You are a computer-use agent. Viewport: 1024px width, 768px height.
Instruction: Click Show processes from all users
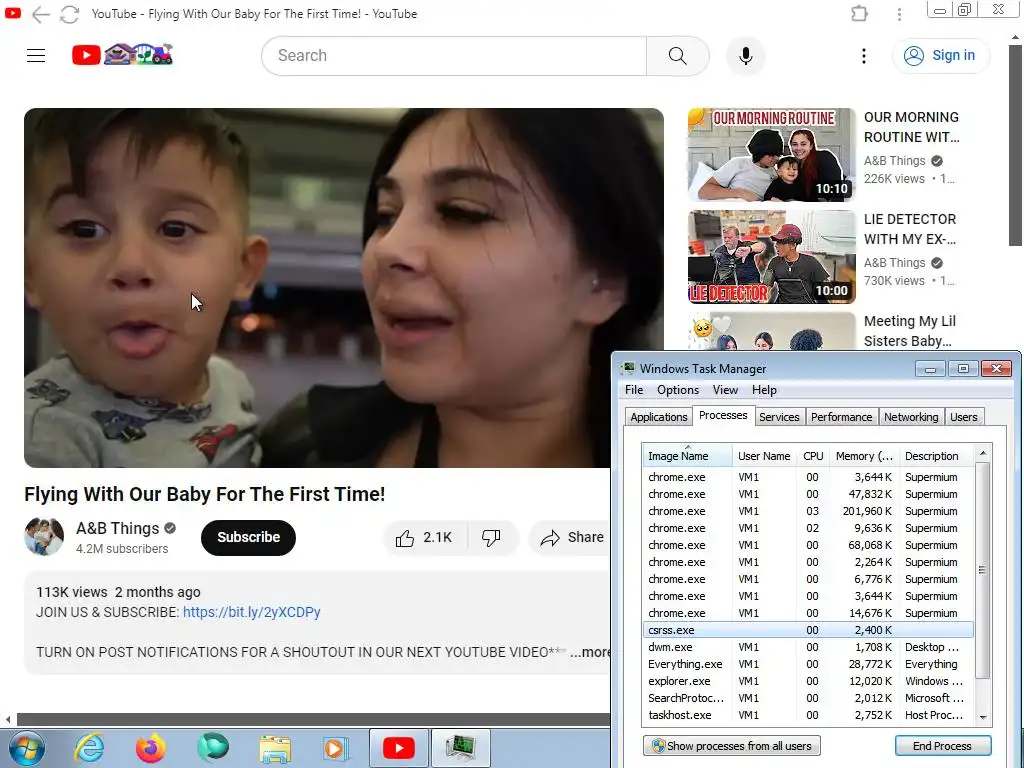[731, 746]
